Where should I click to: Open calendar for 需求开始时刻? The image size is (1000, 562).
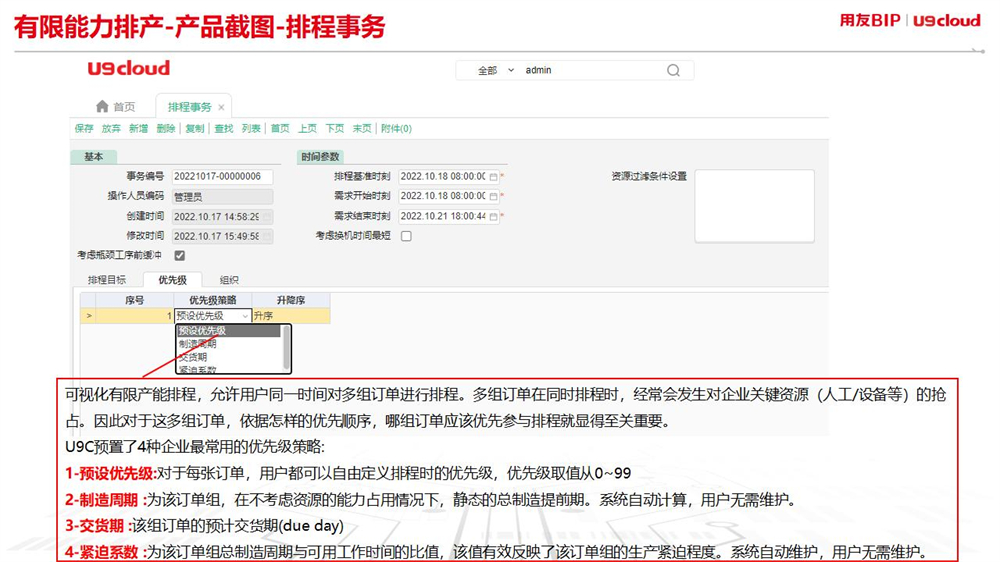coord(493,196)
